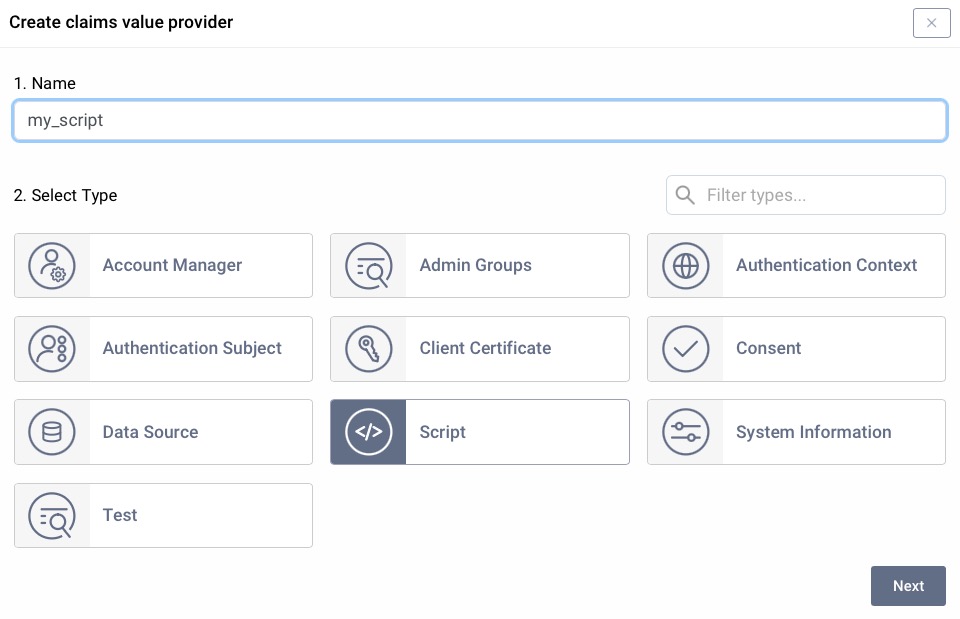Click the magnifying glass in filter box
Image resolution: width=960 pixels, height=619 pixels.
point(685,195)
